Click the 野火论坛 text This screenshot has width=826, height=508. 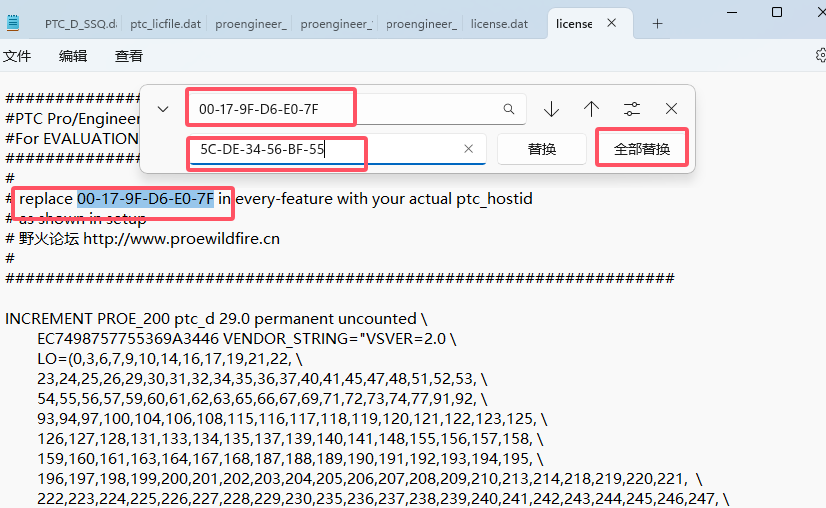pyautogui.click(x=49, y=239)
